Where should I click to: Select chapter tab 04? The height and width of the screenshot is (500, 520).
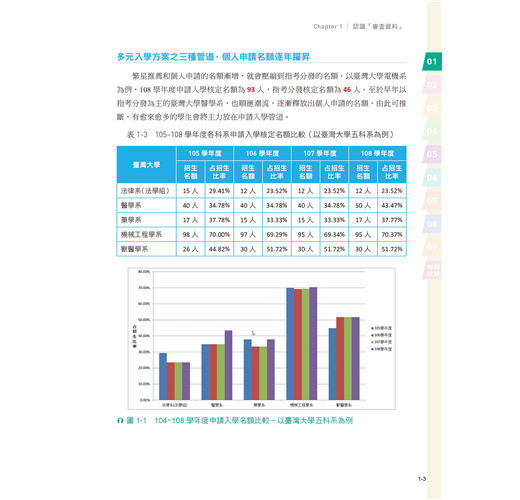pyautogui.click(x=432, y=131)
